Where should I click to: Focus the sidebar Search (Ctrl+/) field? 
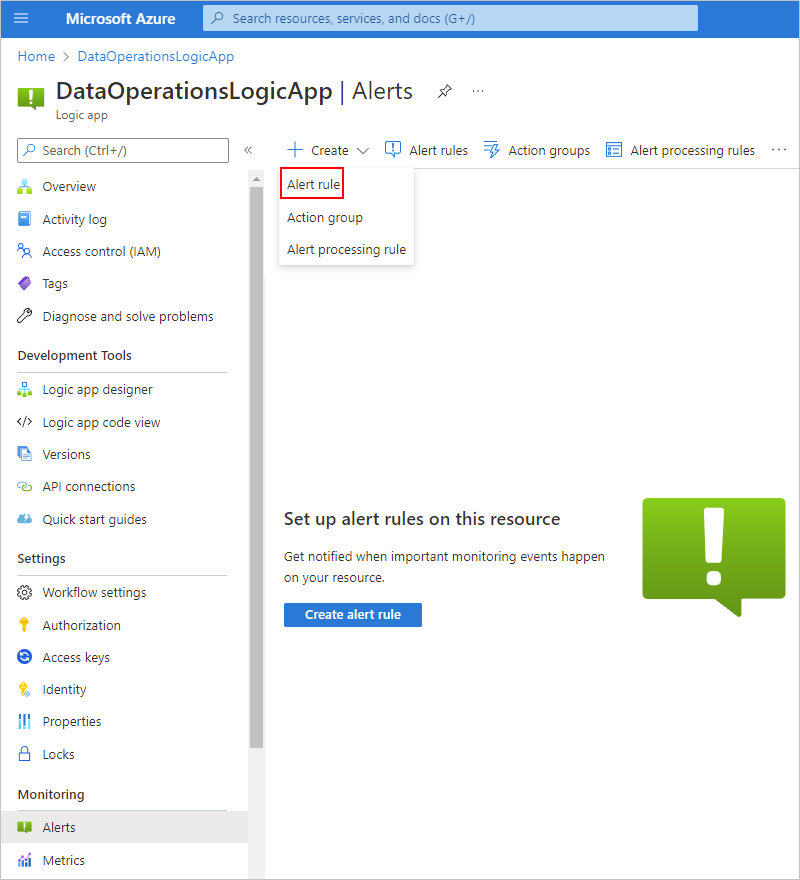coord(123,150)
